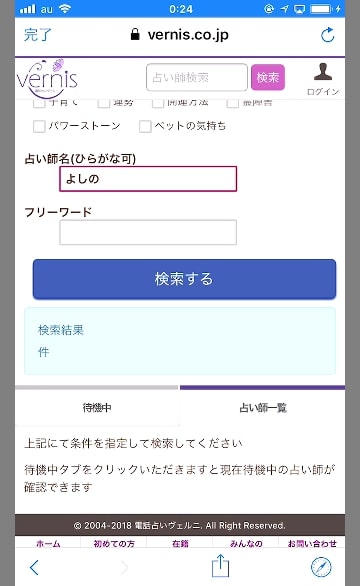Screen dimensions: 360x586
Task: Tap the browser reload icon
Action: 327,35
